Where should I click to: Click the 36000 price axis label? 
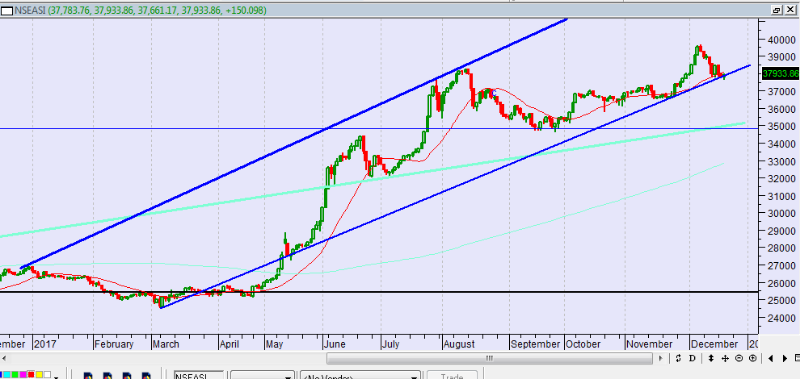tap(783, 109)
